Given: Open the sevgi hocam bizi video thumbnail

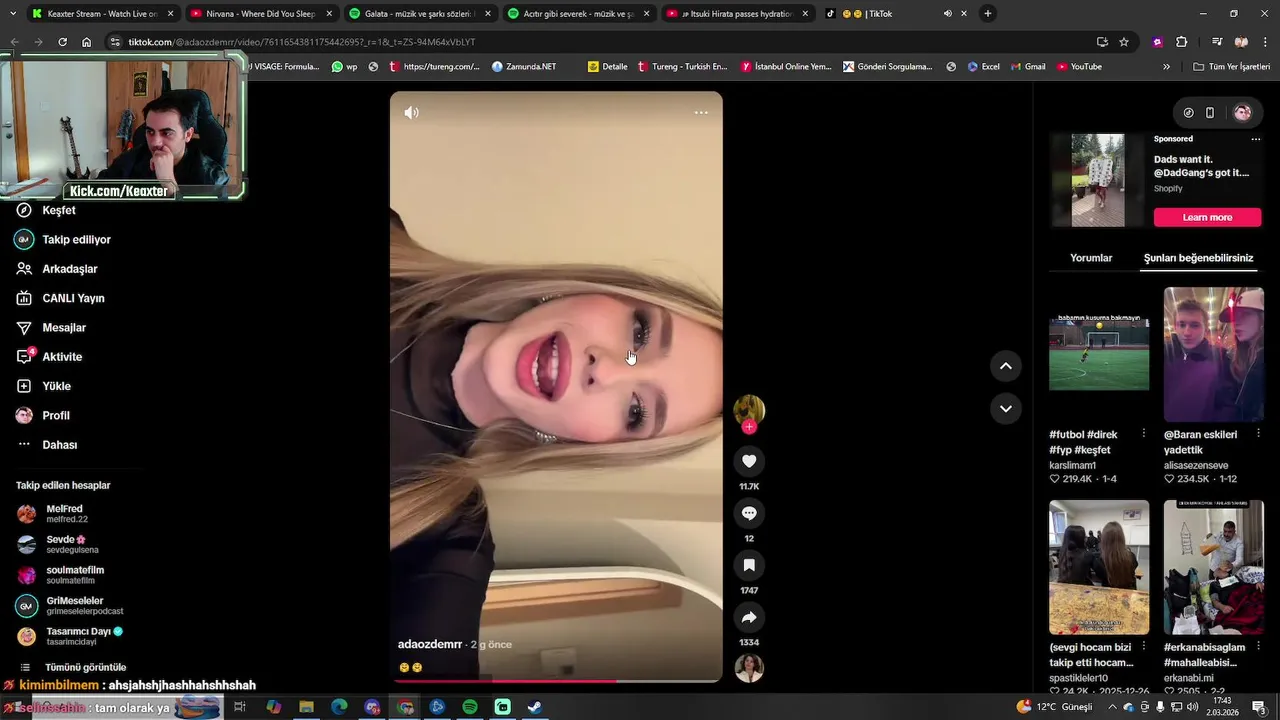Looking at the screenshot, I should (1099, 567).
